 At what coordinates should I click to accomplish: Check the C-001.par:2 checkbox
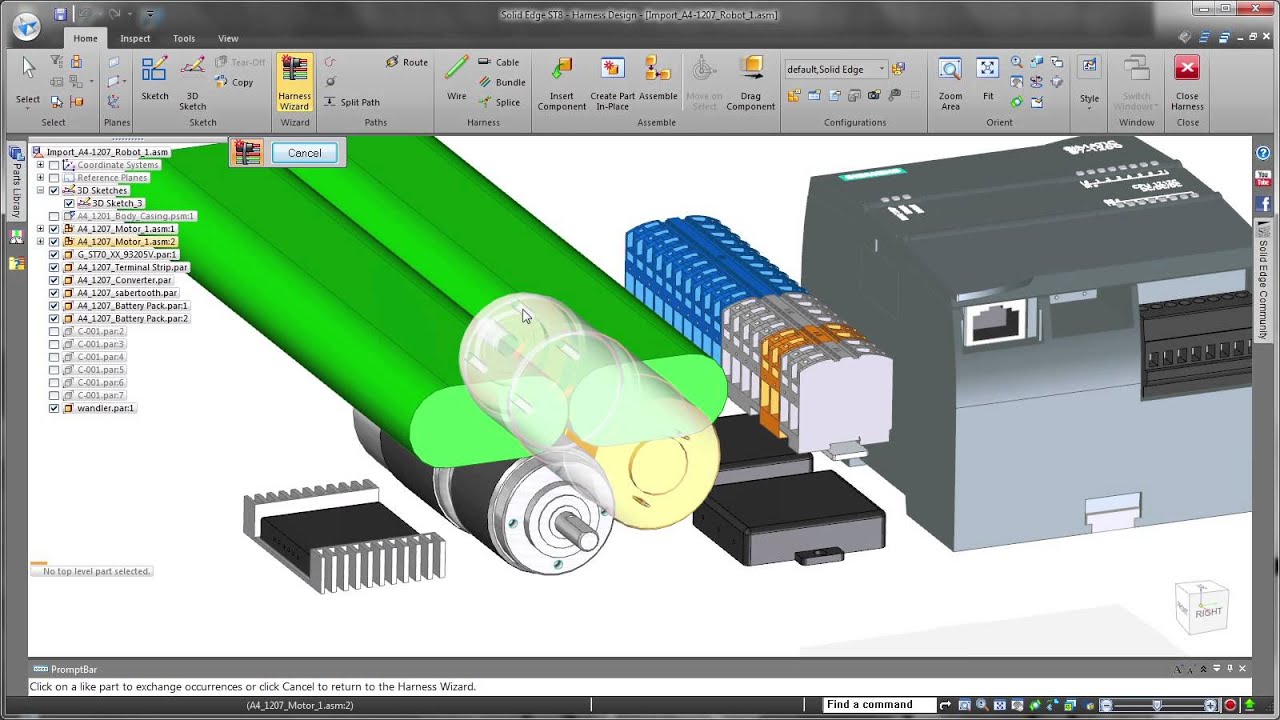54,331
